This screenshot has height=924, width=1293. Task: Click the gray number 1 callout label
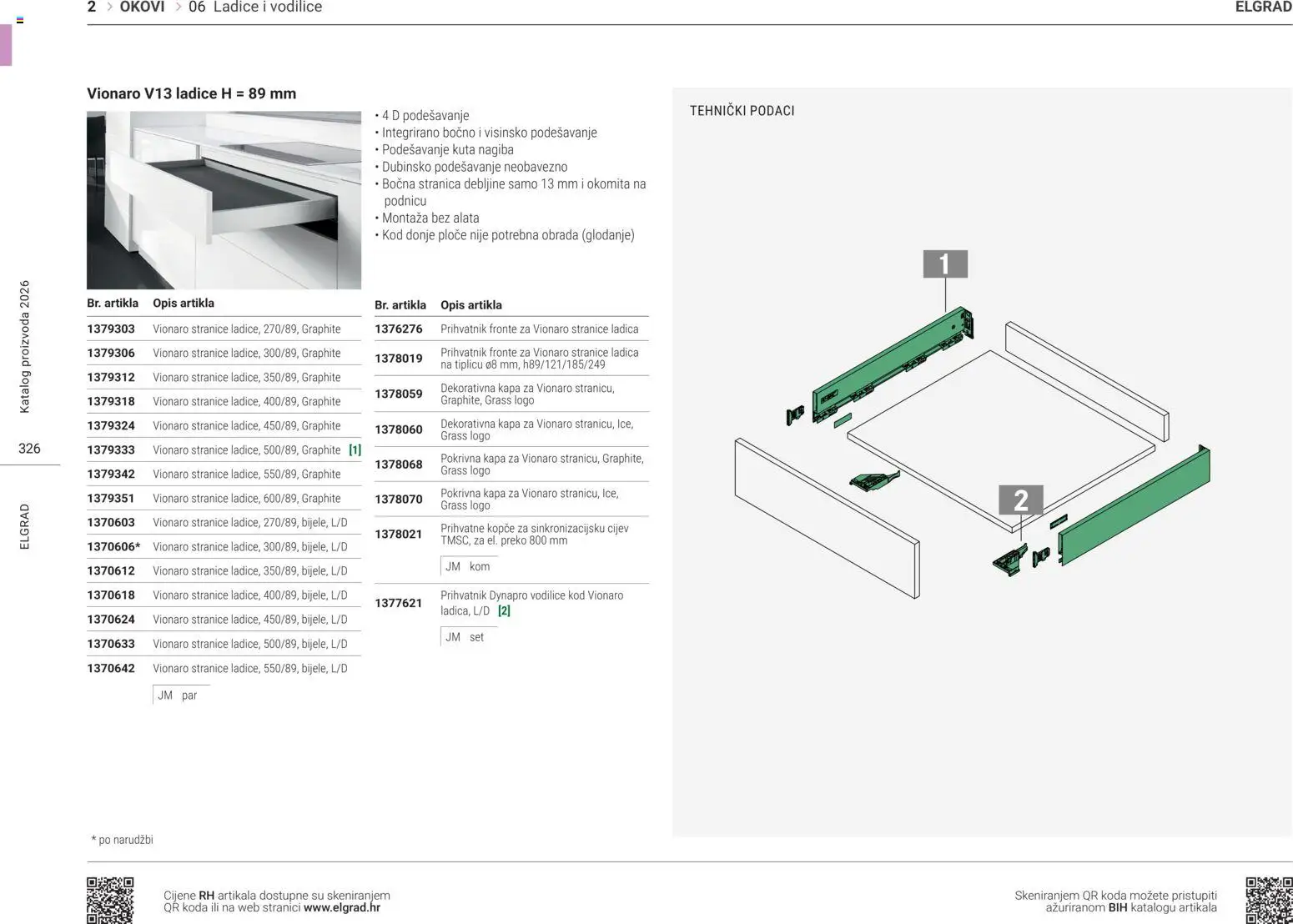pos(945,264)
